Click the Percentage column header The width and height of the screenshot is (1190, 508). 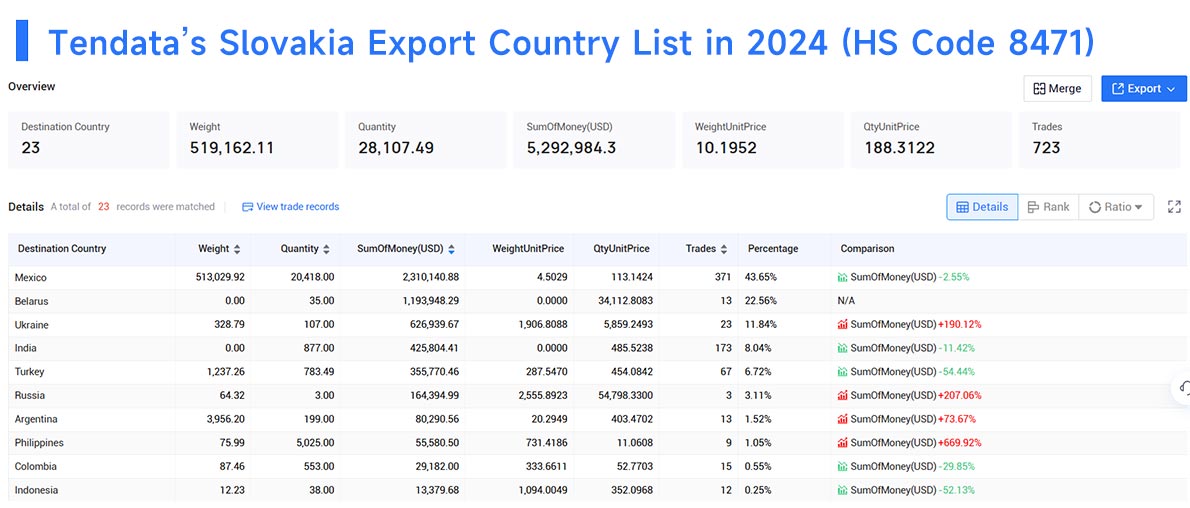(x=773, y=249)
